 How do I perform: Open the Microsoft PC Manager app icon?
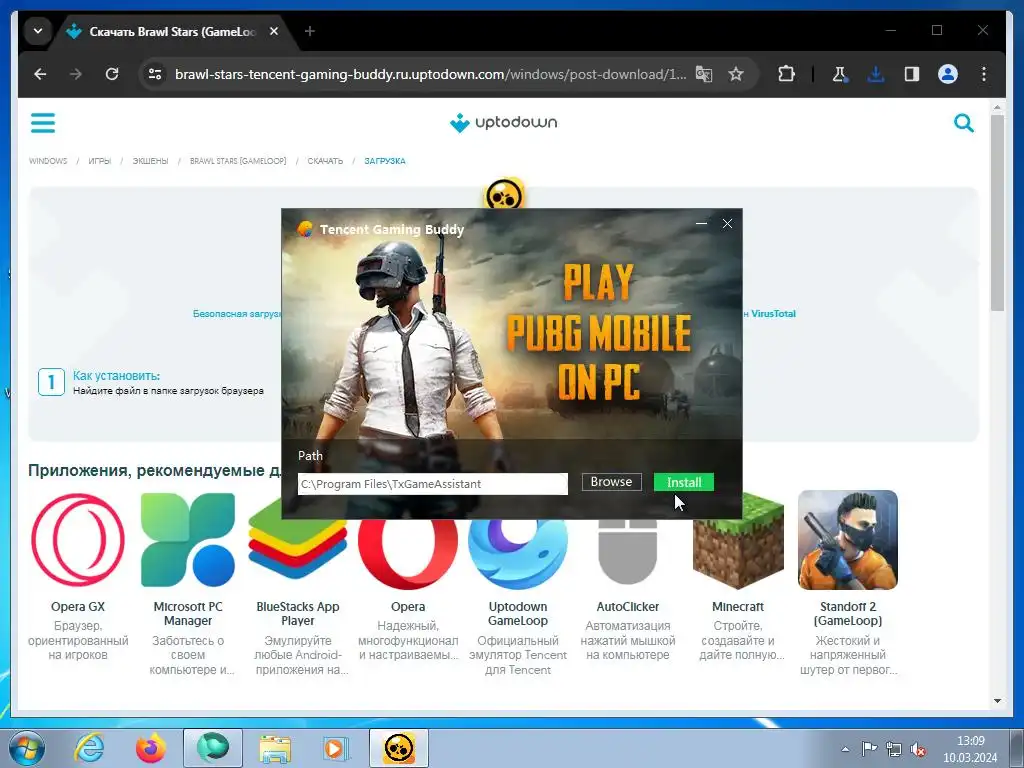(188, 540)
